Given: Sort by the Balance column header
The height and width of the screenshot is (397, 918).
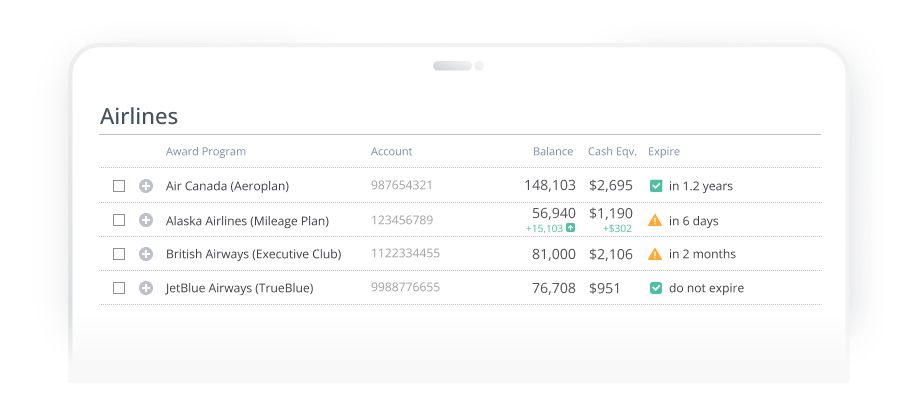Looking at the screenshot, I should tap(553, 152).
